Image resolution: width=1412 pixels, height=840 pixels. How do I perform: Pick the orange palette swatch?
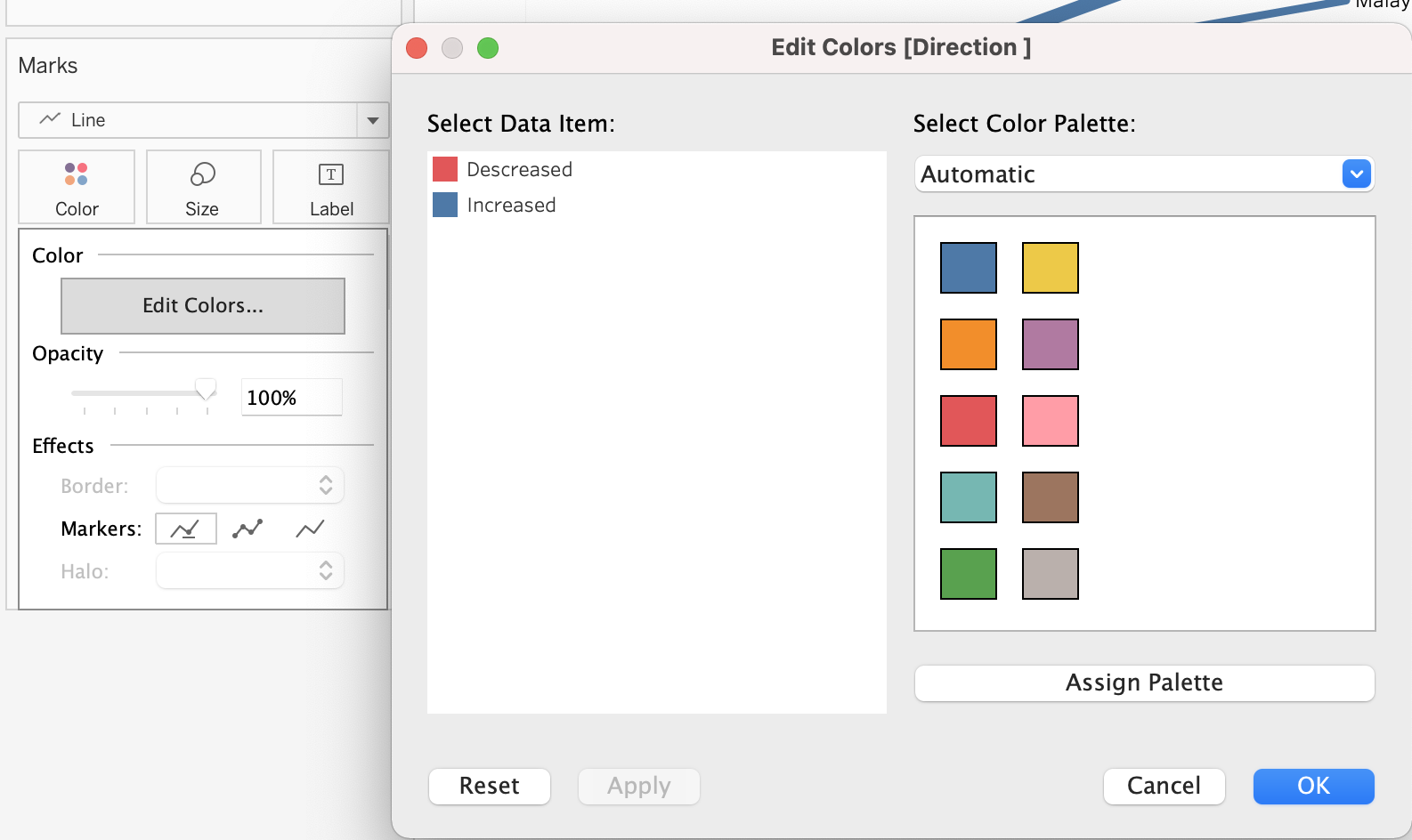pos(969,344)
